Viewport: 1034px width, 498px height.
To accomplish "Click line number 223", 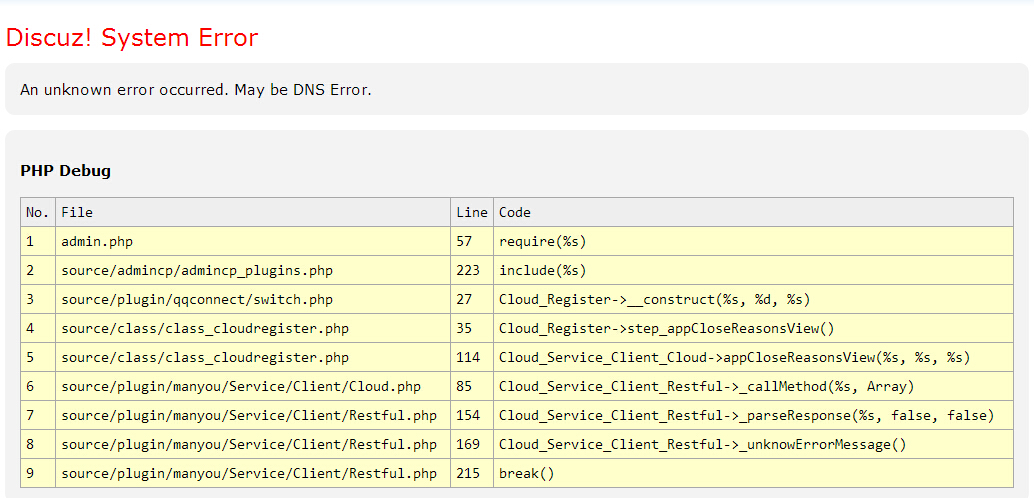I will [x=471, y=270].
